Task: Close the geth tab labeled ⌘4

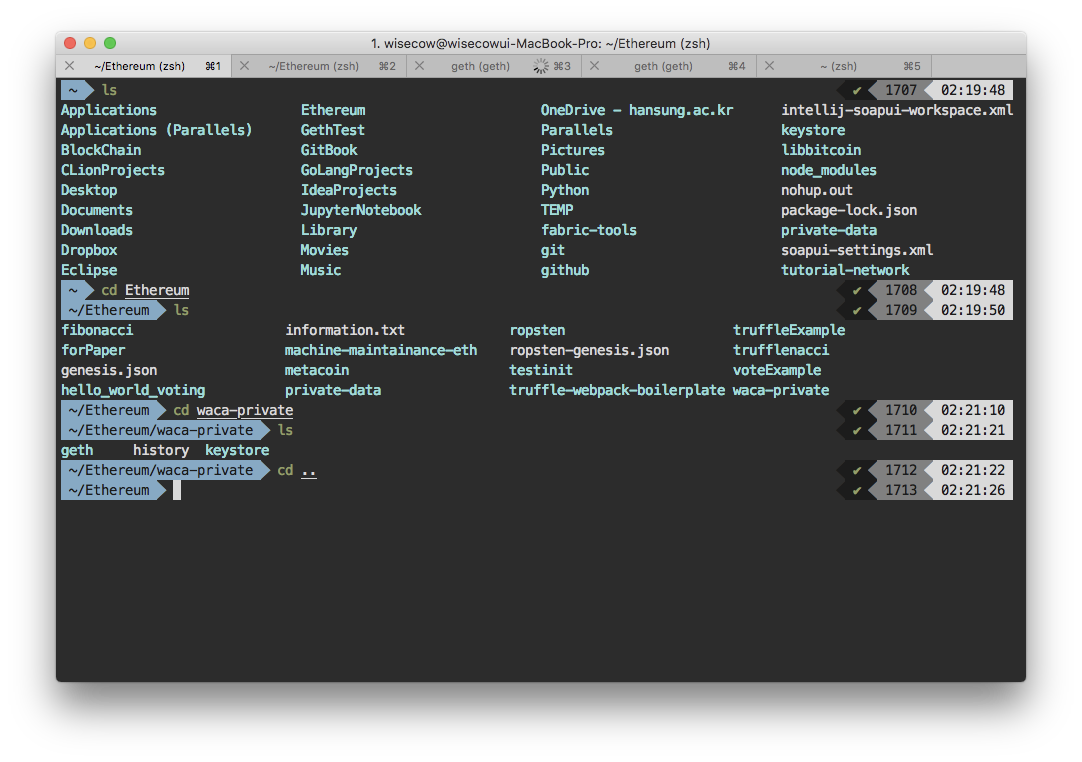Action: pos(594,66)
